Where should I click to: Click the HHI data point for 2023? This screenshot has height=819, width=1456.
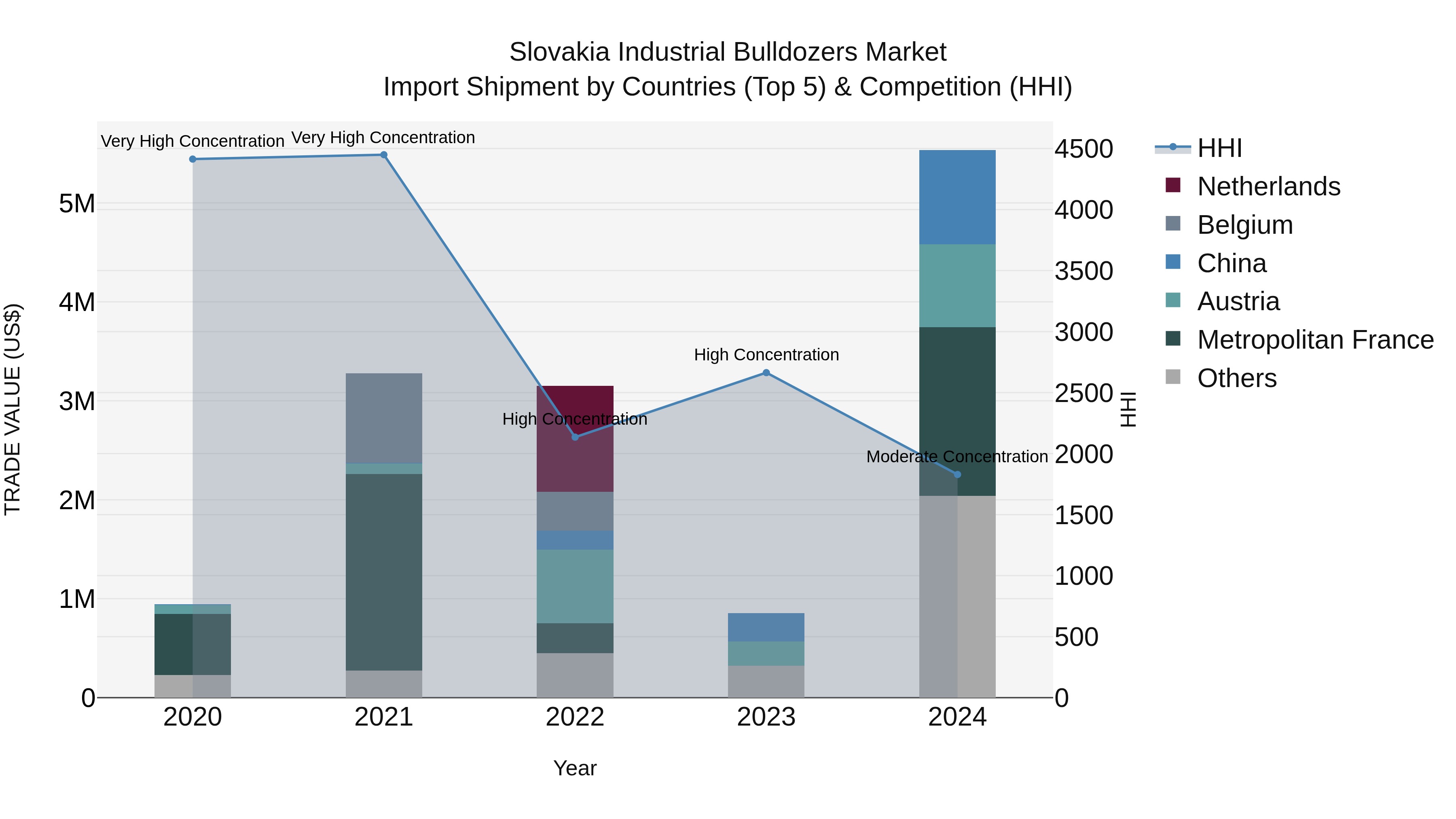(x=766, y=372)
